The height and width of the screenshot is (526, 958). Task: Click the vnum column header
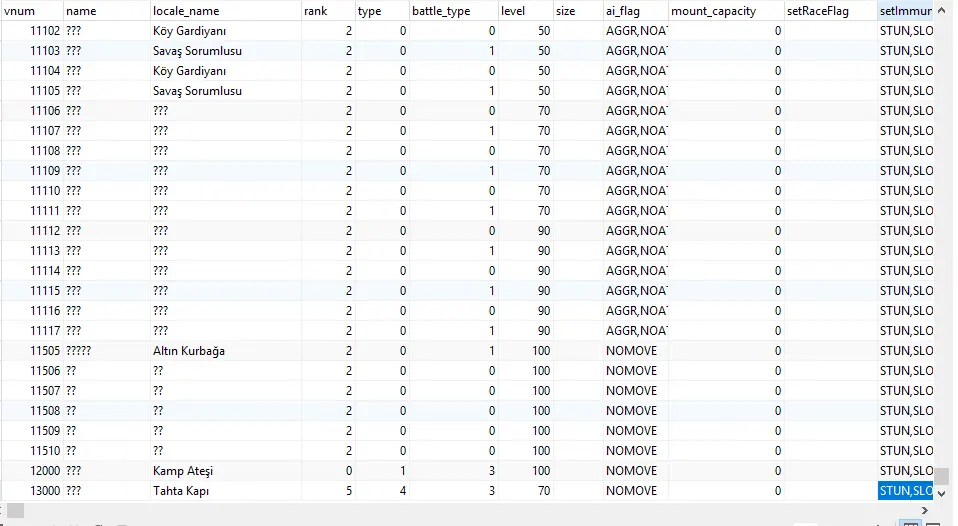[x=20, y=10]
